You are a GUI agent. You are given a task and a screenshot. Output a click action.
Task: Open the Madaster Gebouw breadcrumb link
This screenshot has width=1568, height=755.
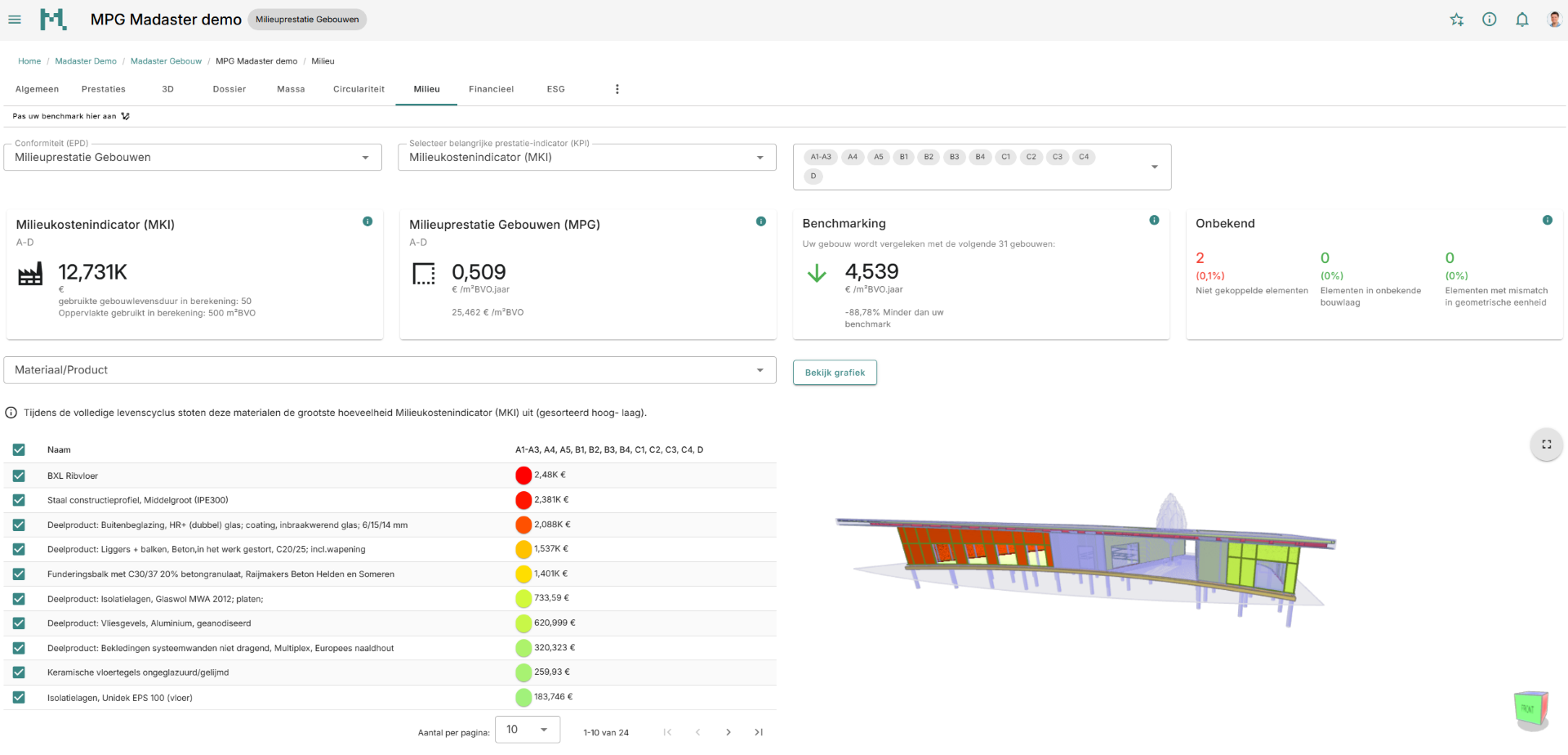[x=166, y=61]
